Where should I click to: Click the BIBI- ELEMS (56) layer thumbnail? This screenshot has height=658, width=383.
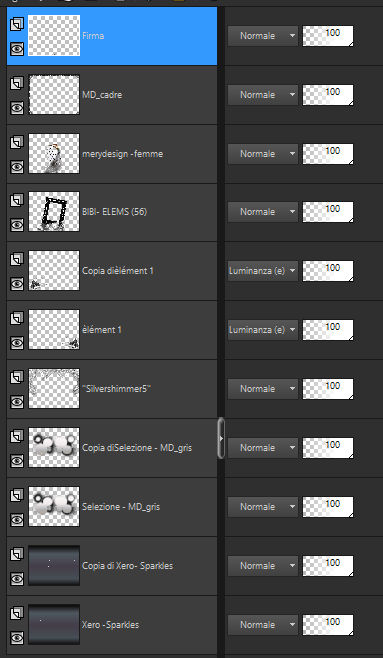click(x=54, y=212)
